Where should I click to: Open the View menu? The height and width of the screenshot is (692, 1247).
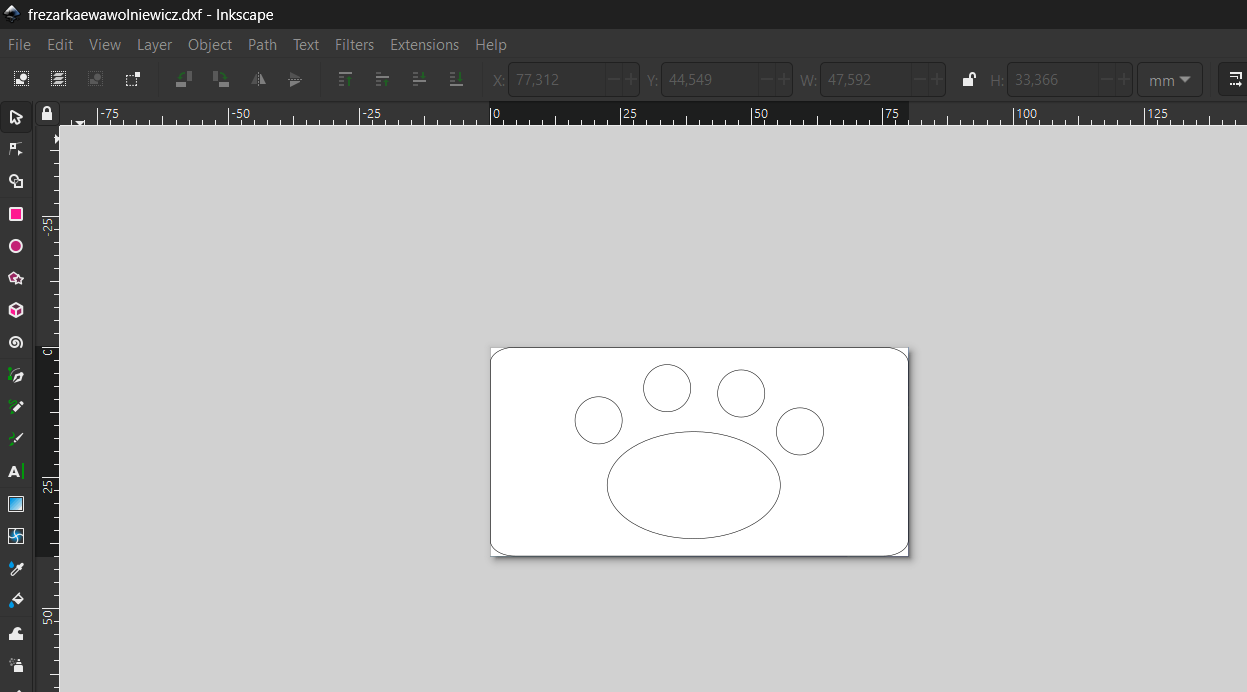105,45
